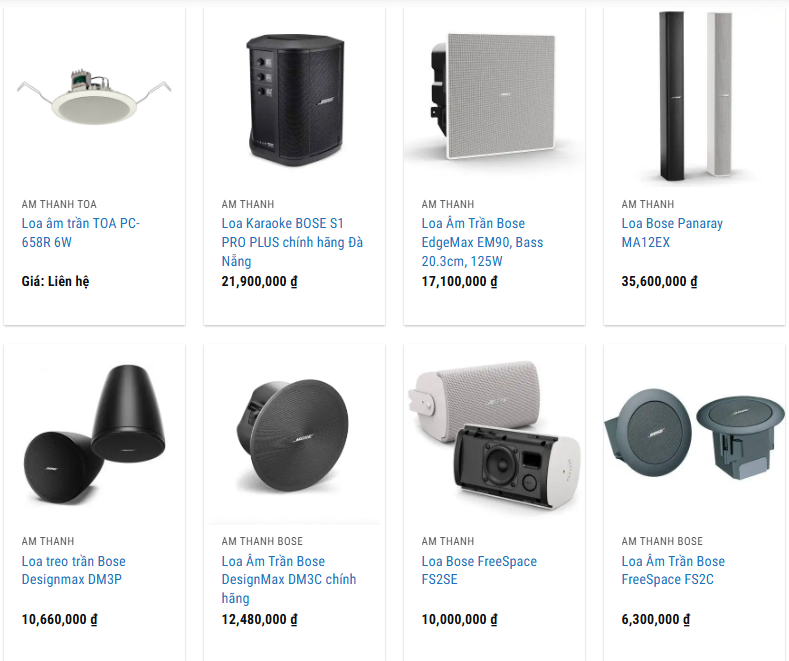
Task: Open Bose FreeSpace FS2SE speaker image
Action: point(494,435)
